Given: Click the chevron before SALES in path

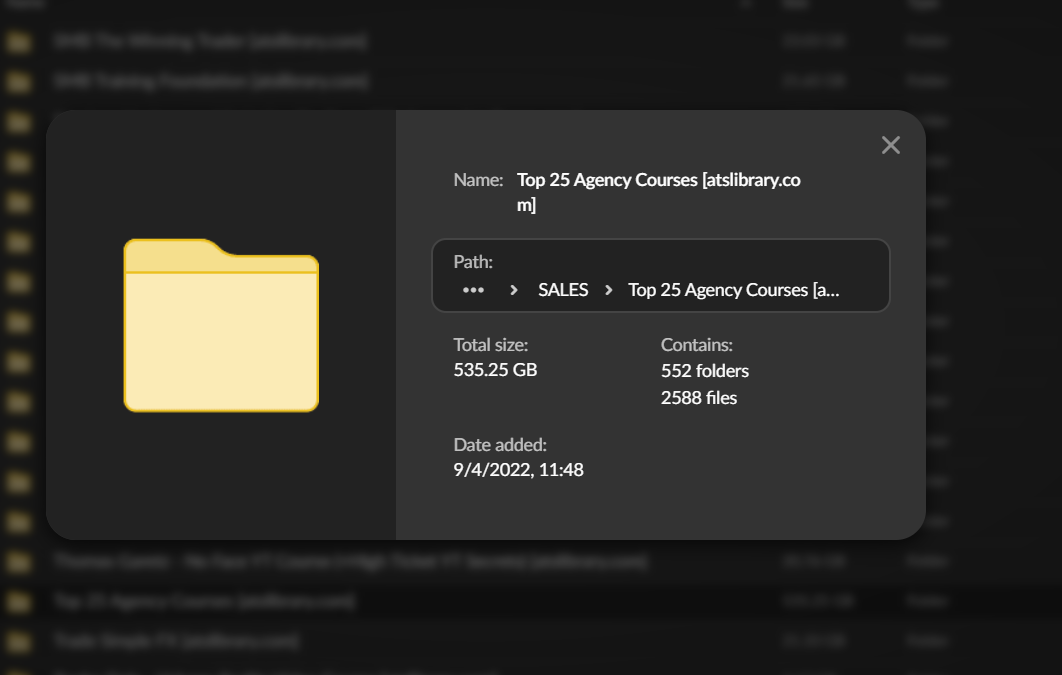Looking at the screenshot, I should [x=513, y=290].
